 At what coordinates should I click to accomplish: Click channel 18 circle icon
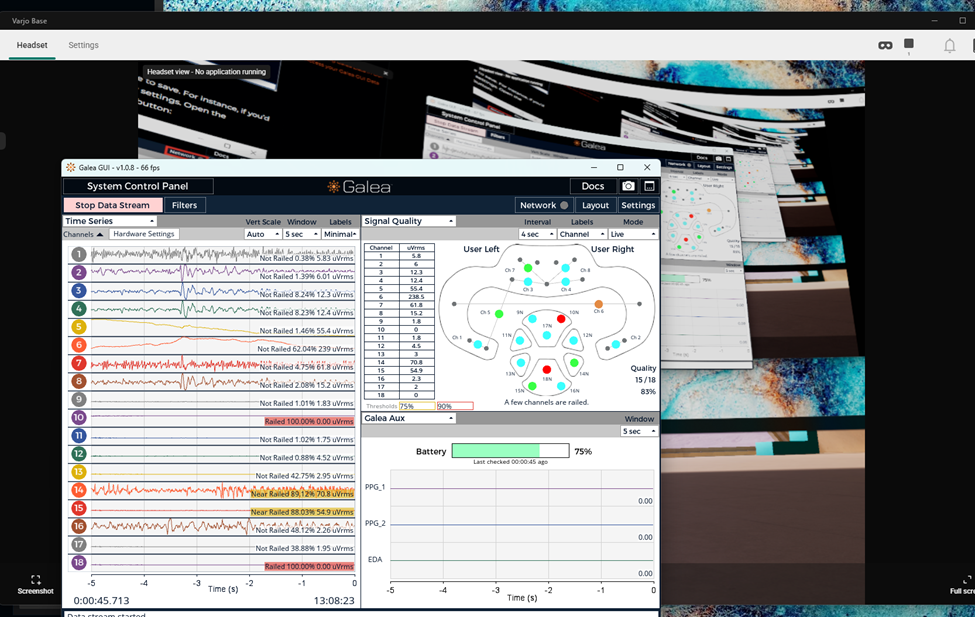point(78,562)
